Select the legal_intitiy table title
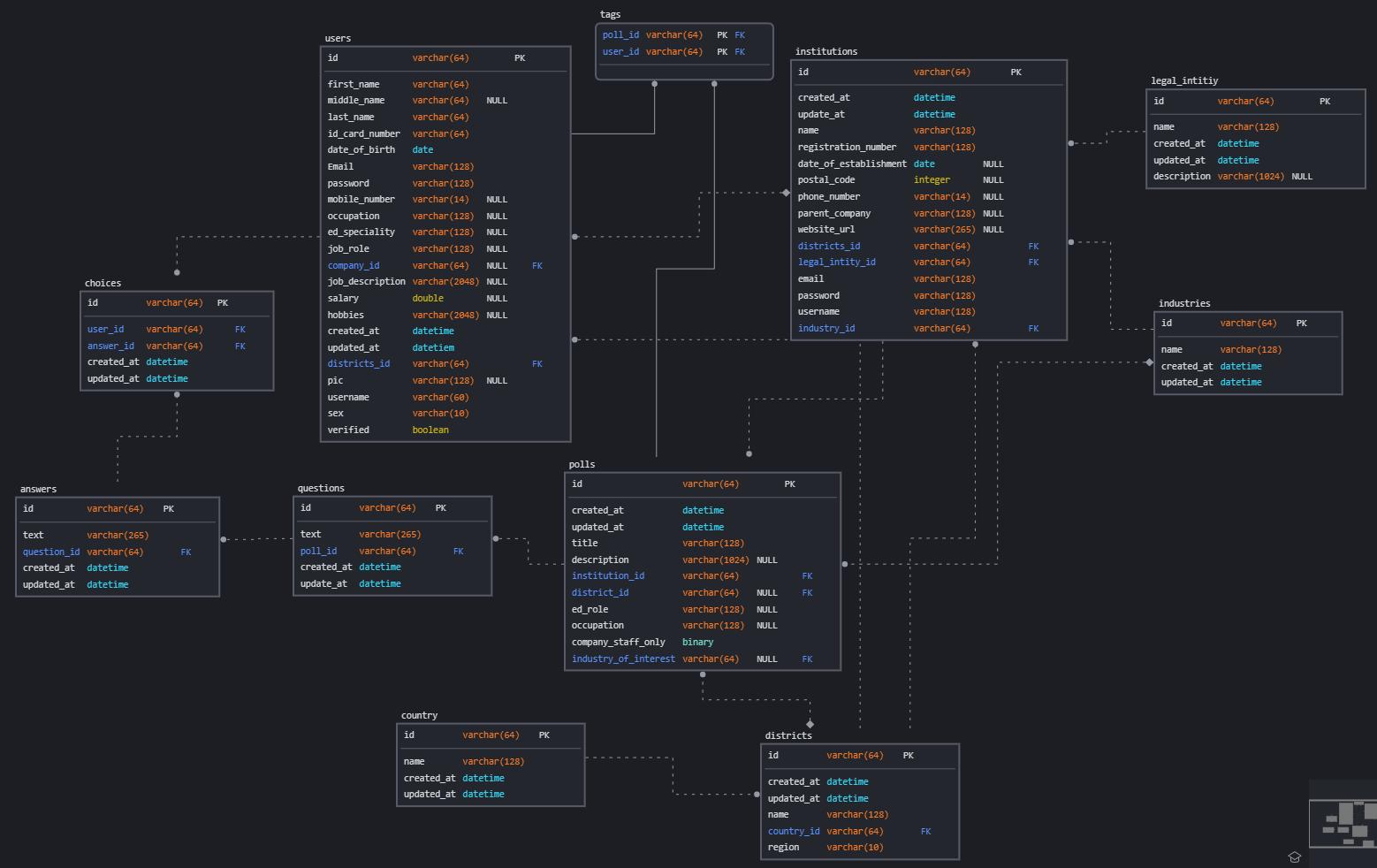 pos(1184,81)
